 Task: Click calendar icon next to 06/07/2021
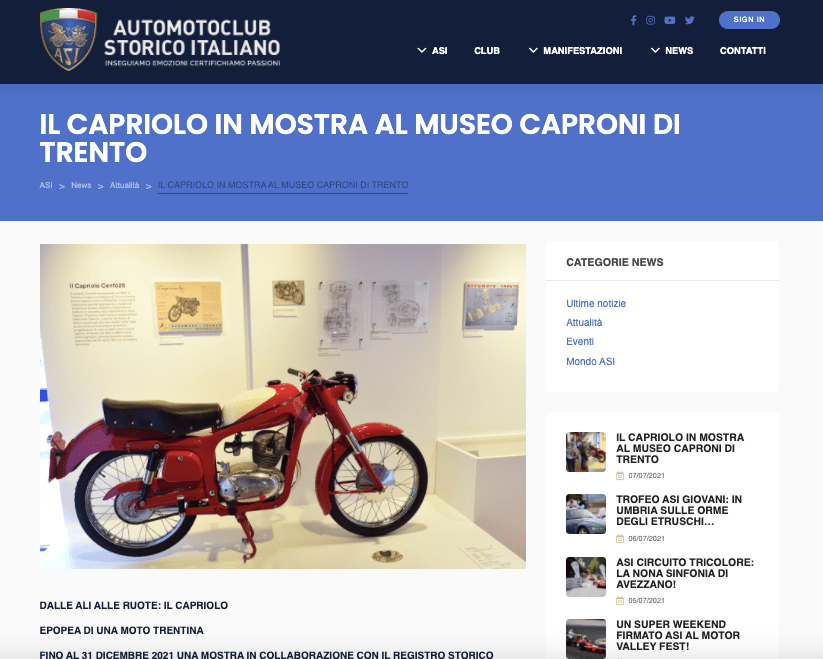[x=620, y=539]
